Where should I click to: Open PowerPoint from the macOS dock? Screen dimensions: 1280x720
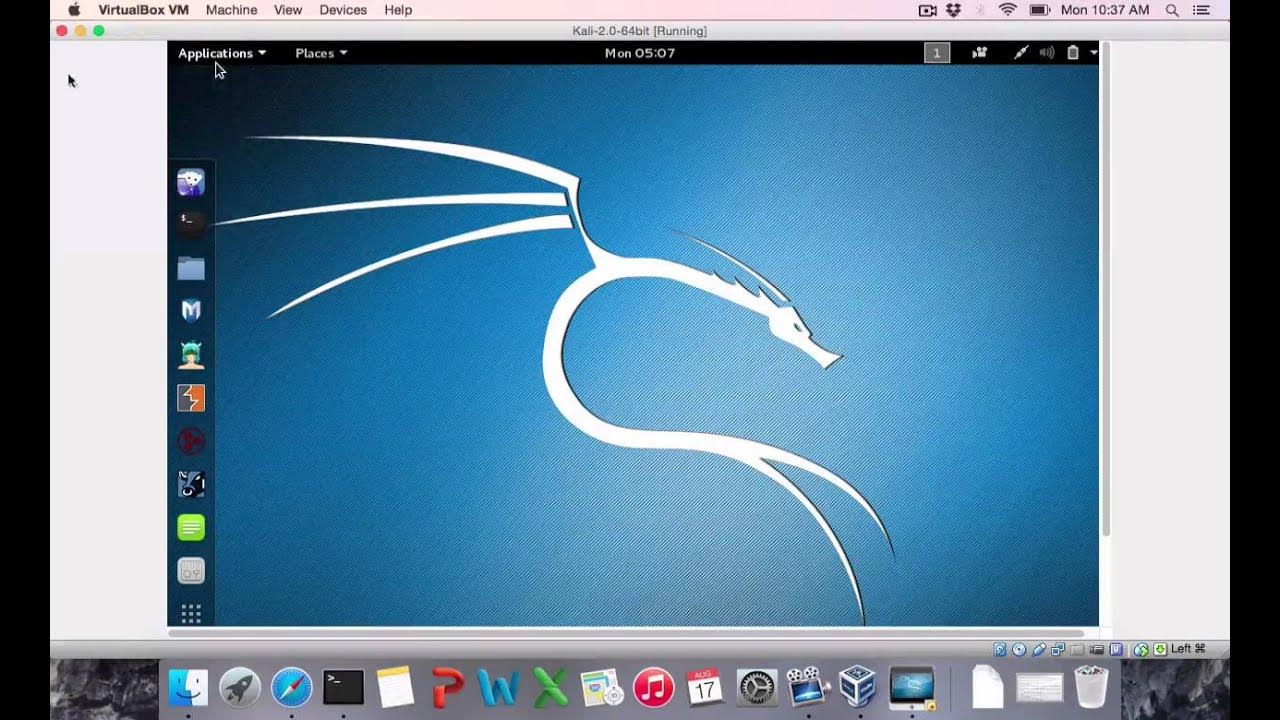click(x=447, y=688)
